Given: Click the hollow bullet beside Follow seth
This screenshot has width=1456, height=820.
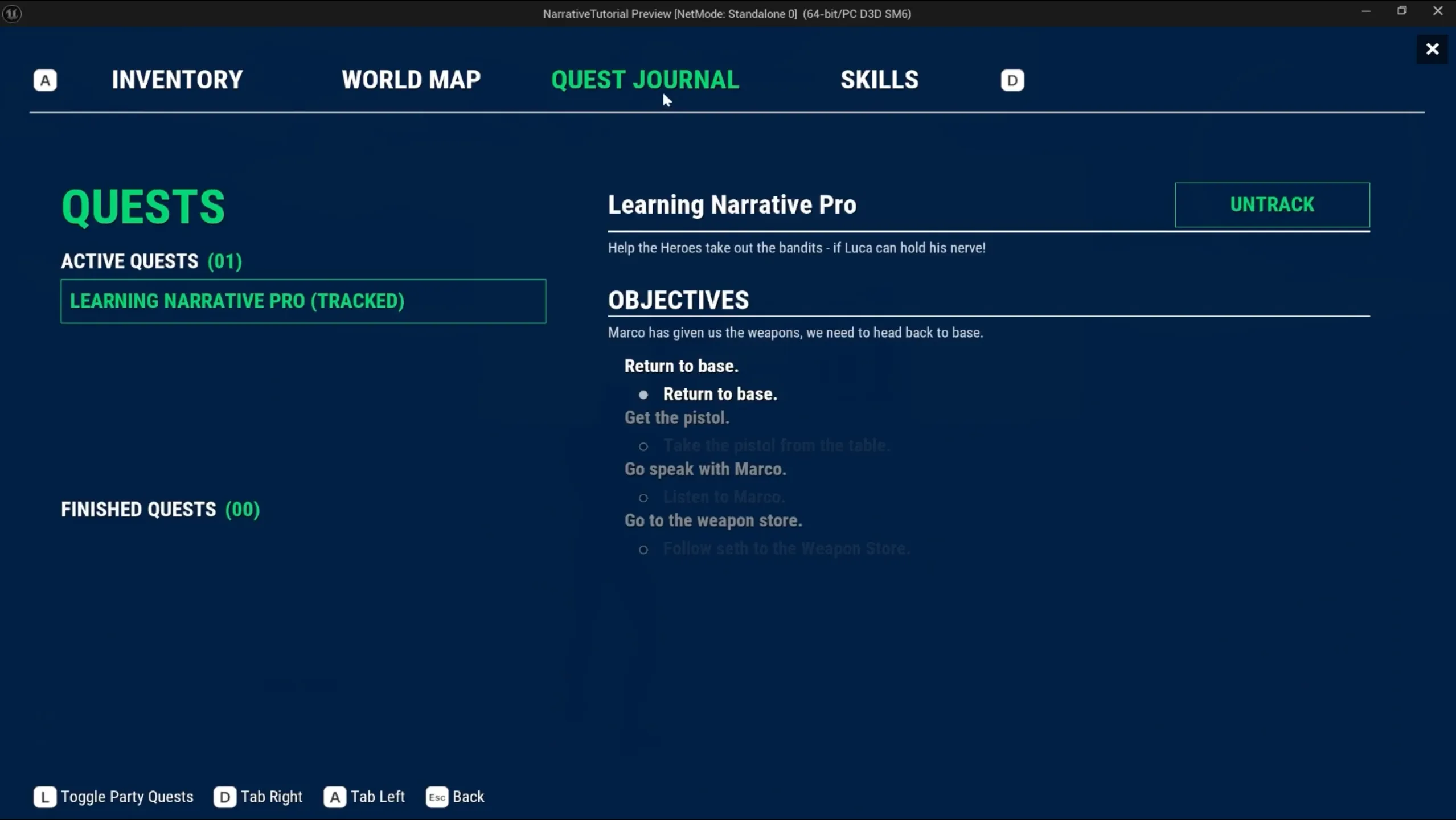Looking at the screenshot, I should click(x=643, y=550).
